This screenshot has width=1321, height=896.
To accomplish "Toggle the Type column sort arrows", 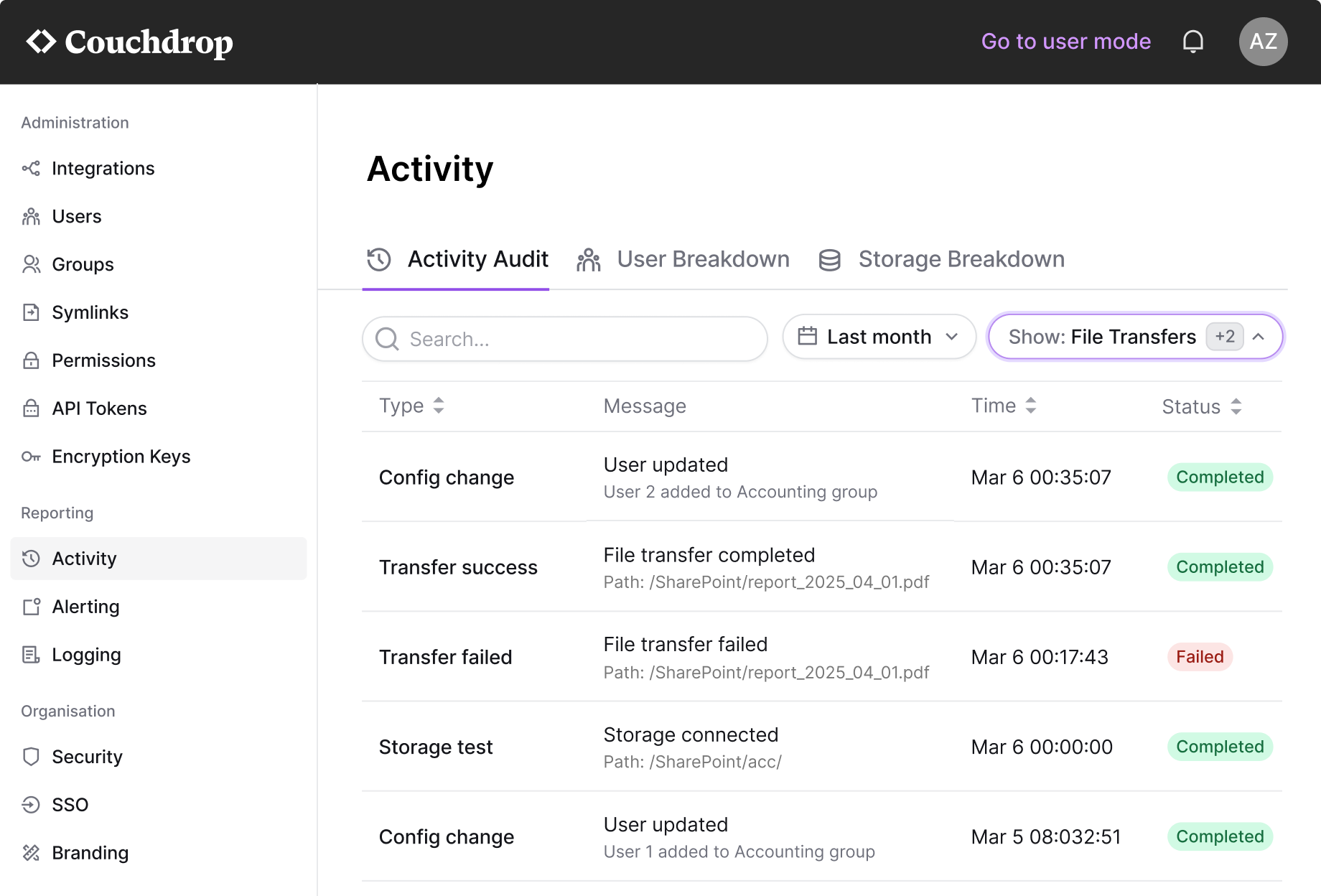I will click(438, 405).
